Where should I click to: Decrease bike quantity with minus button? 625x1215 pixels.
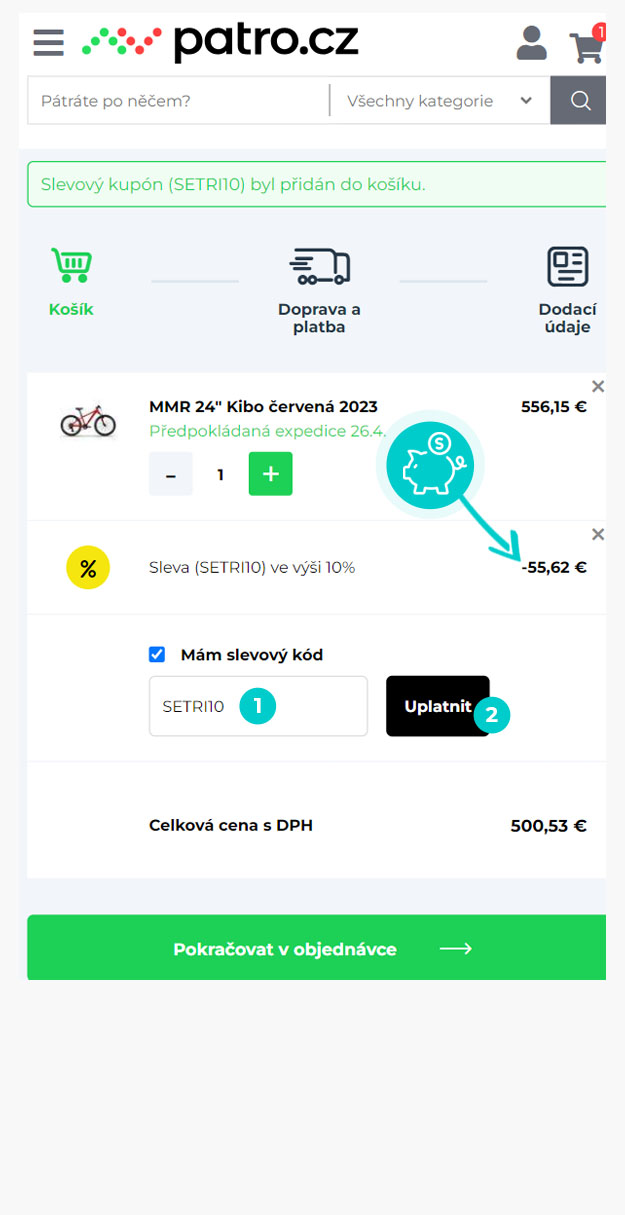pos(171,474)
